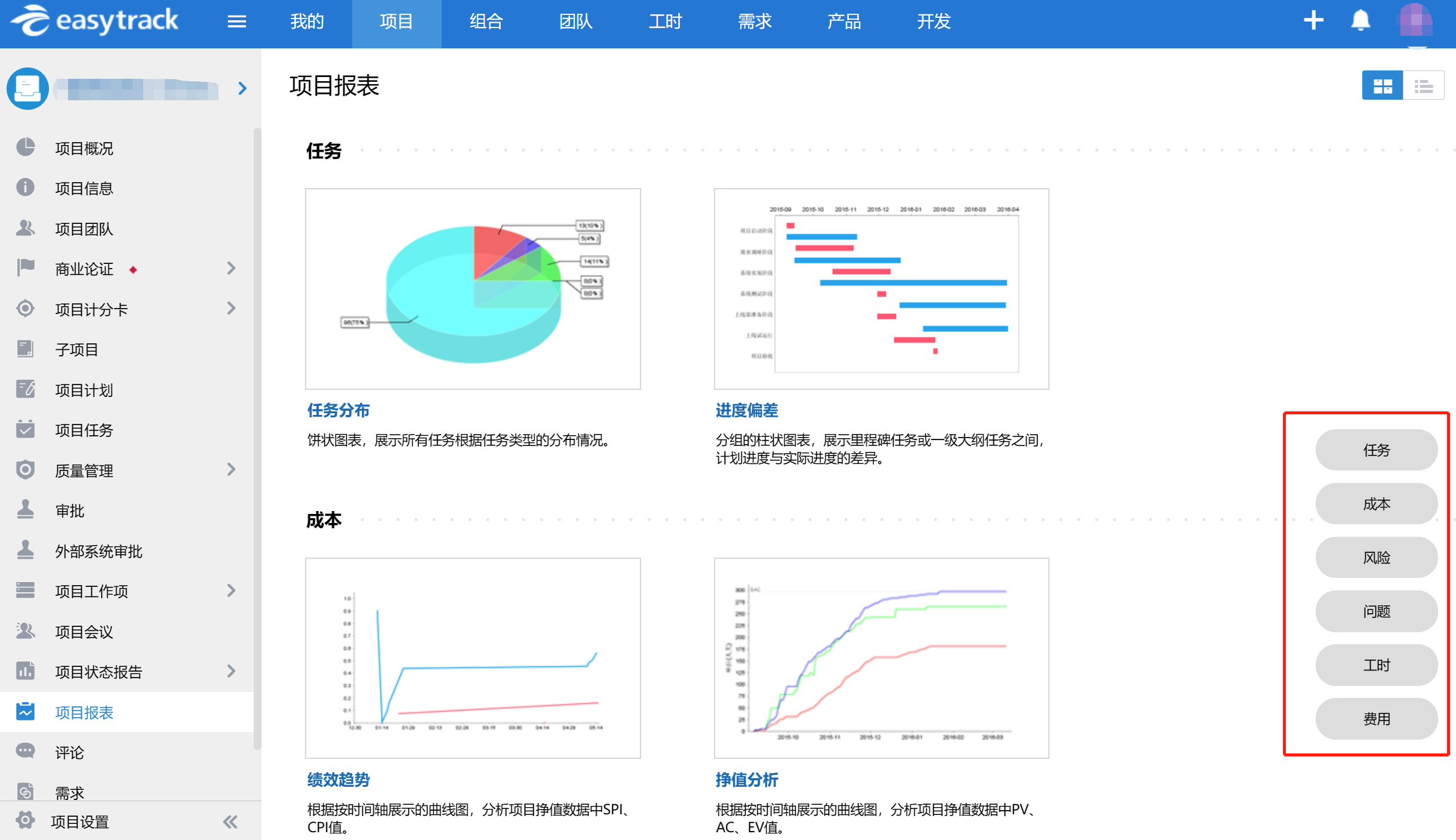Open the 进度偏差 chart thumbnail
The image size is (1456, 840).
(881, 289)
